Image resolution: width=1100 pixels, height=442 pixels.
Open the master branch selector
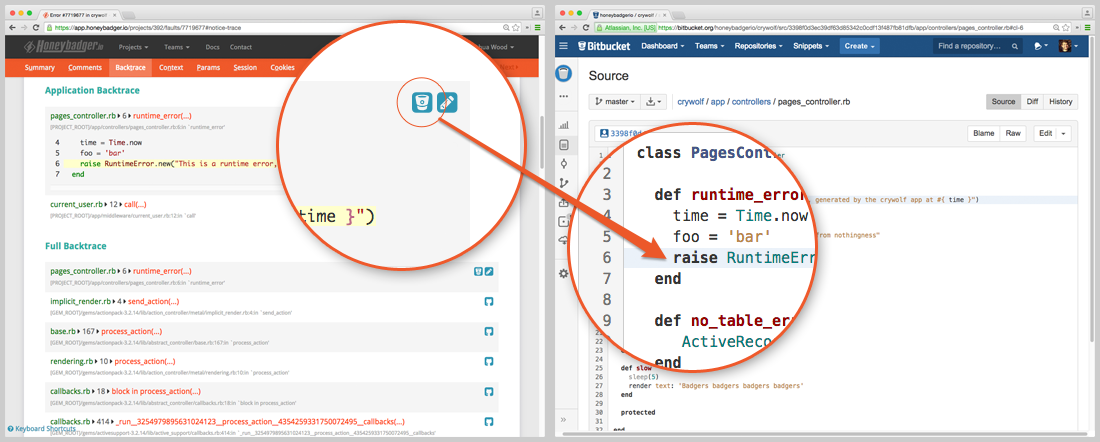[613, 102]
